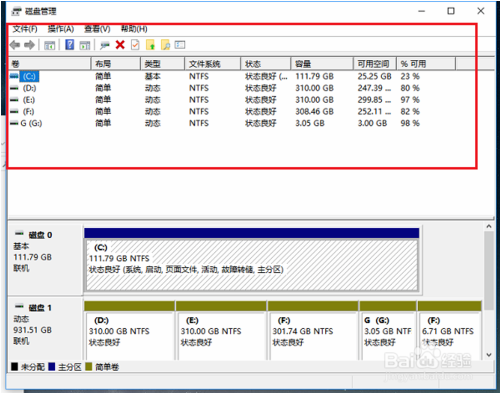Screen dimensions: 500x393
Task: Click the vertical scrollbar thumb in disk pane
Action: [489, 271]
